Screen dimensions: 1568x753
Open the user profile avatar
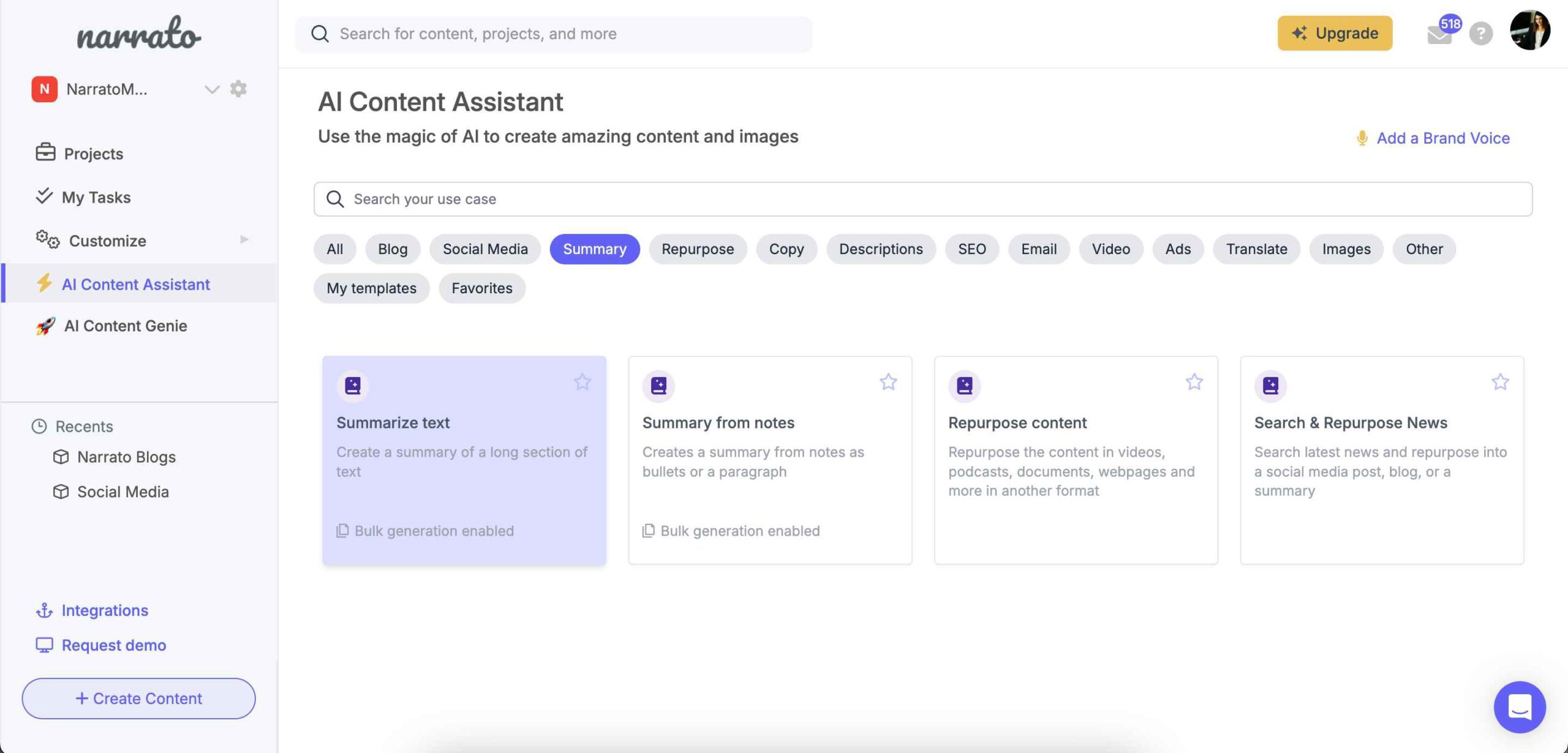coord(1530,30)
